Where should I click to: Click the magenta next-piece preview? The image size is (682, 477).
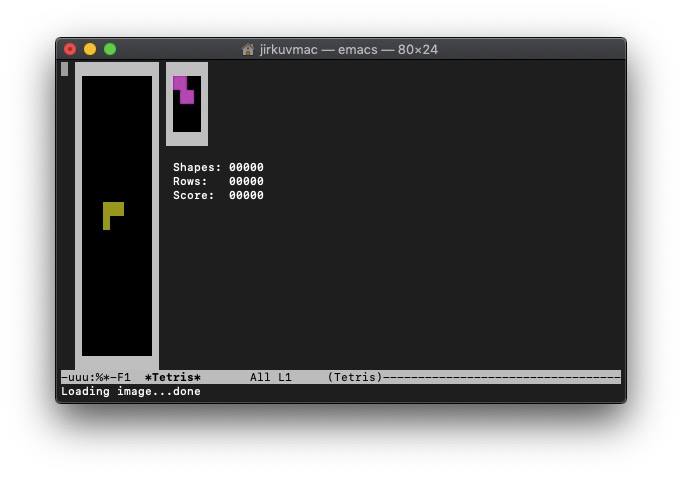[184, 90]
